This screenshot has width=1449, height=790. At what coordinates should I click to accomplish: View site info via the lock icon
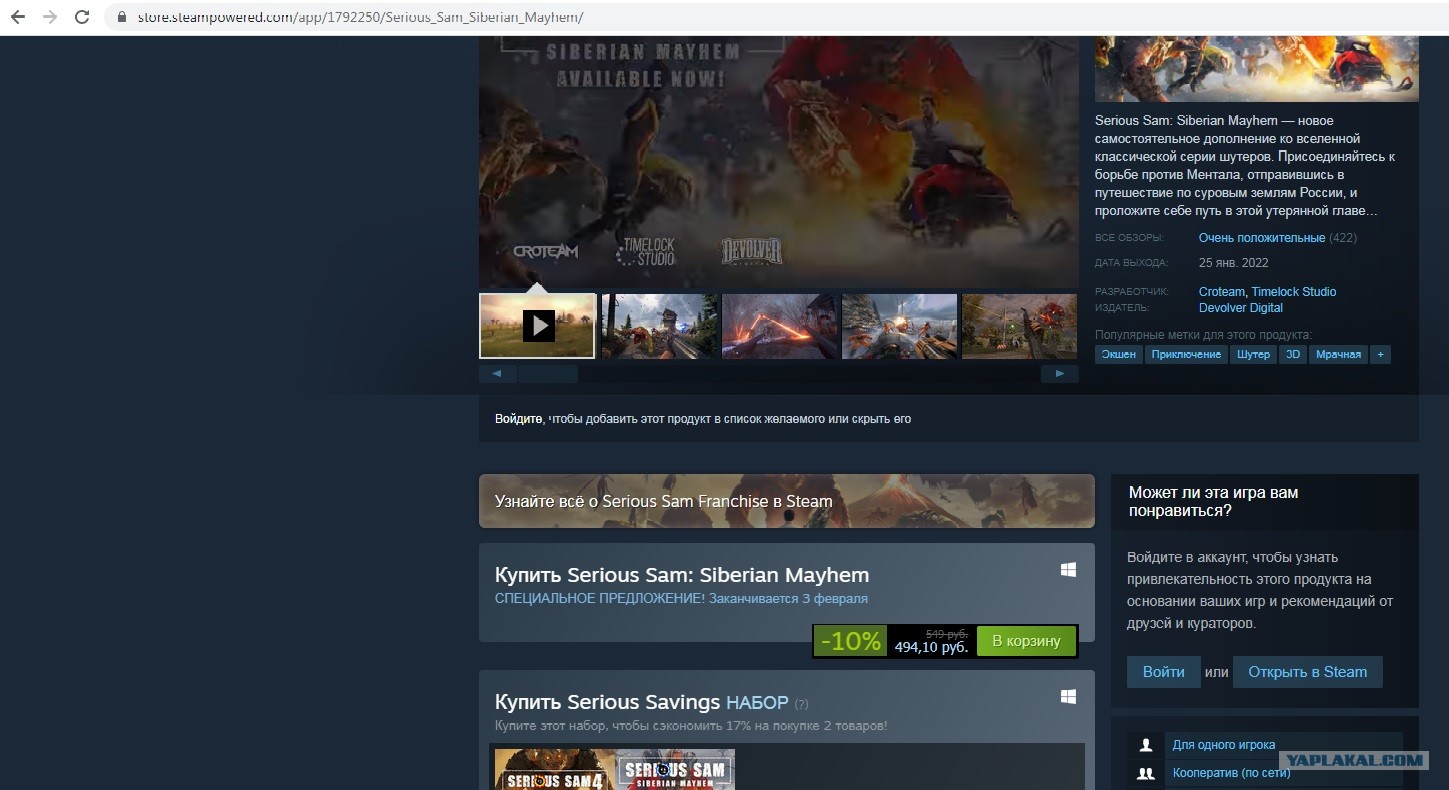coord(122,18)
